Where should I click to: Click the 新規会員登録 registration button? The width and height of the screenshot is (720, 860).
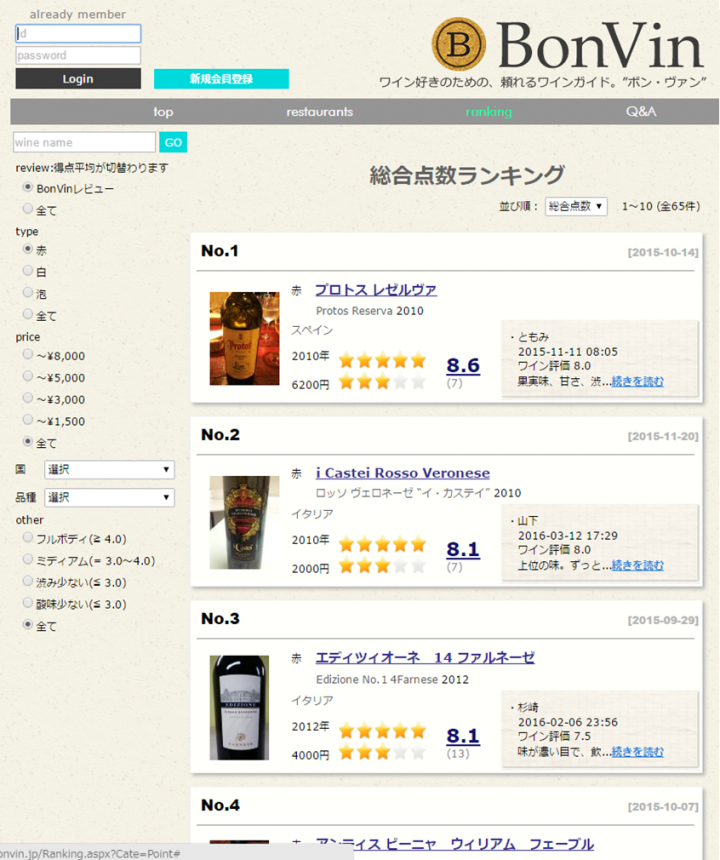click(x=221, y=79)
